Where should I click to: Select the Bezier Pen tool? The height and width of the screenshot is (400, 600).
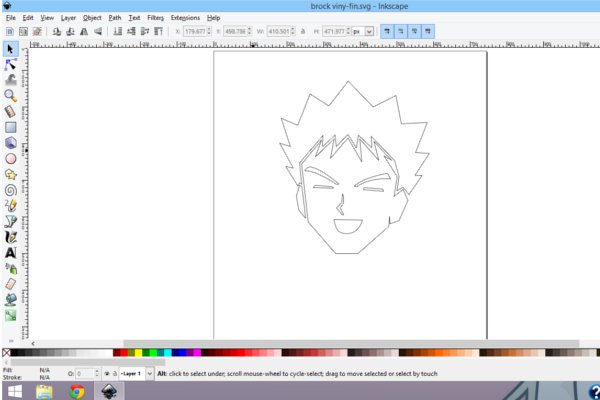10,221
